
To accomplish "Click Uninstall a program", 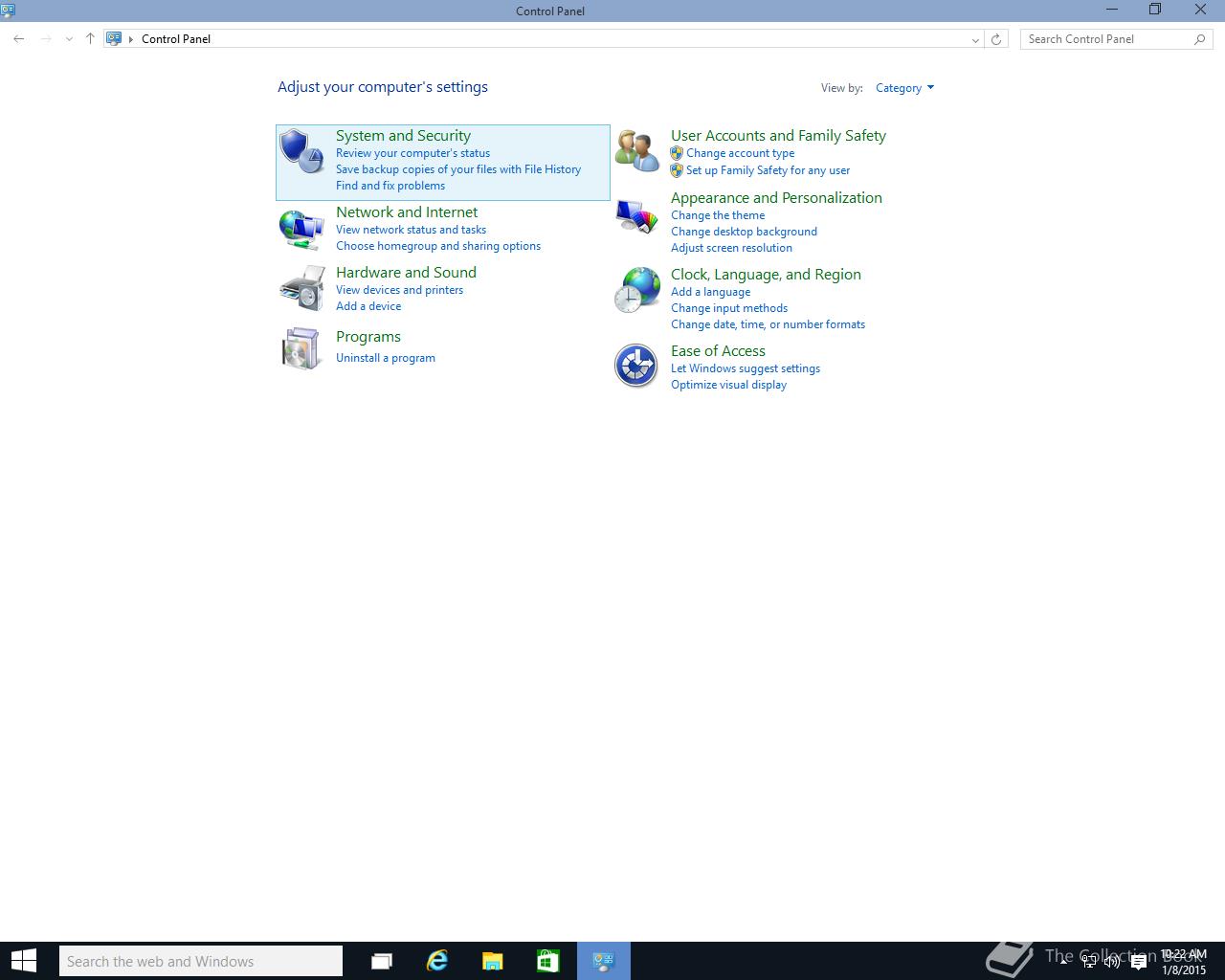I will coord(386,358).
